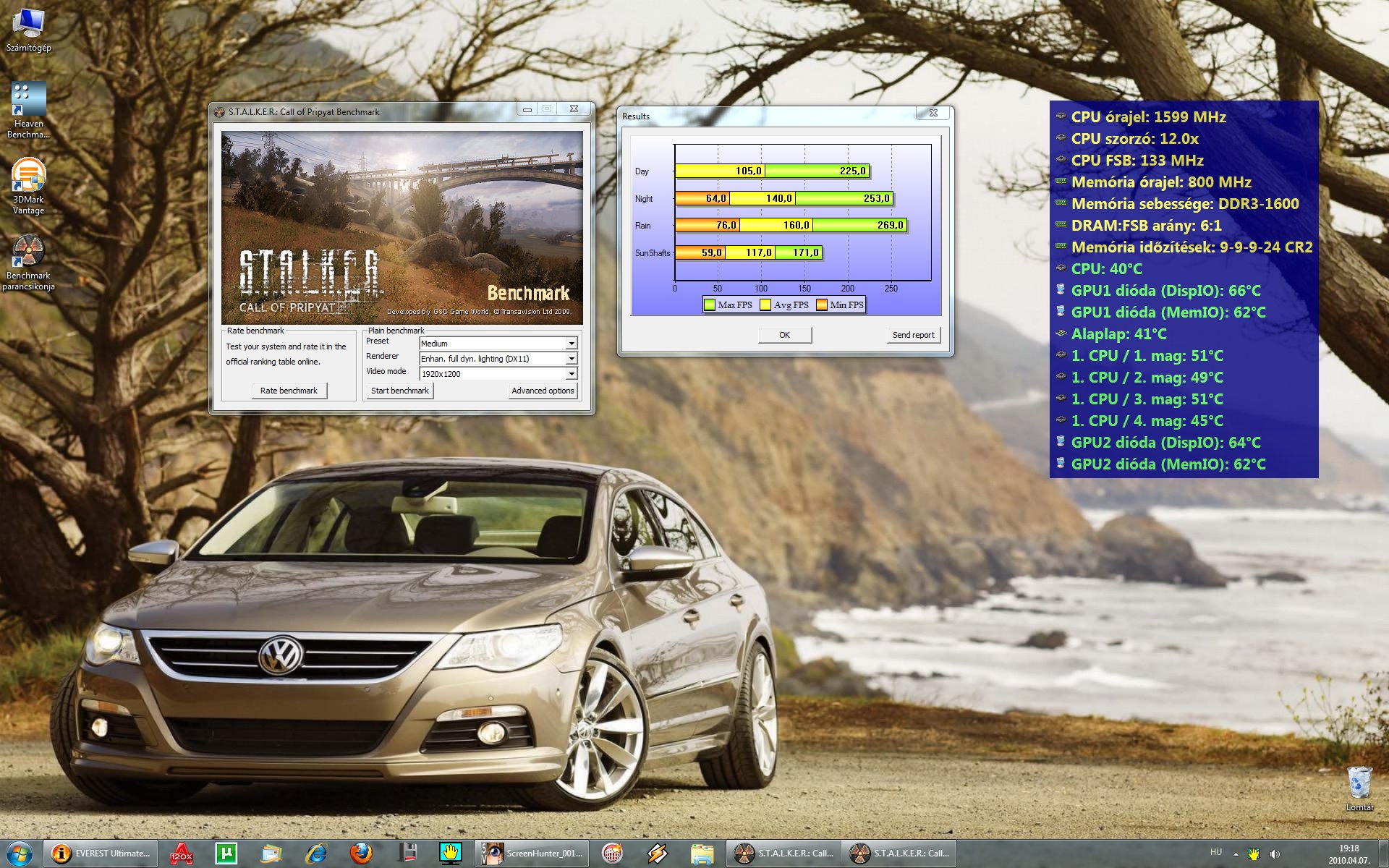
Task: Expand the Video mode dropdown arrow
Action: point(572,374)
